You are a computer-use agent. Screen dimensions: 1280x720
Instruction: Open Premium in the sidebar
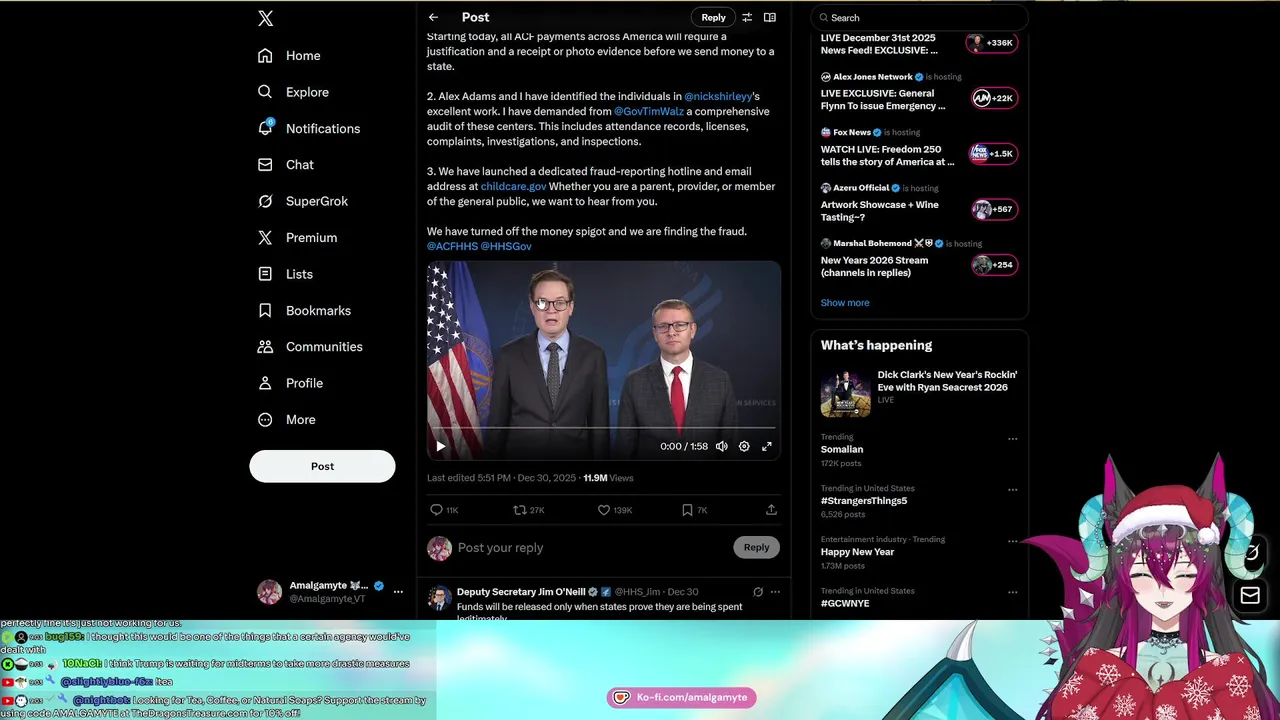(x=298, y=238)
